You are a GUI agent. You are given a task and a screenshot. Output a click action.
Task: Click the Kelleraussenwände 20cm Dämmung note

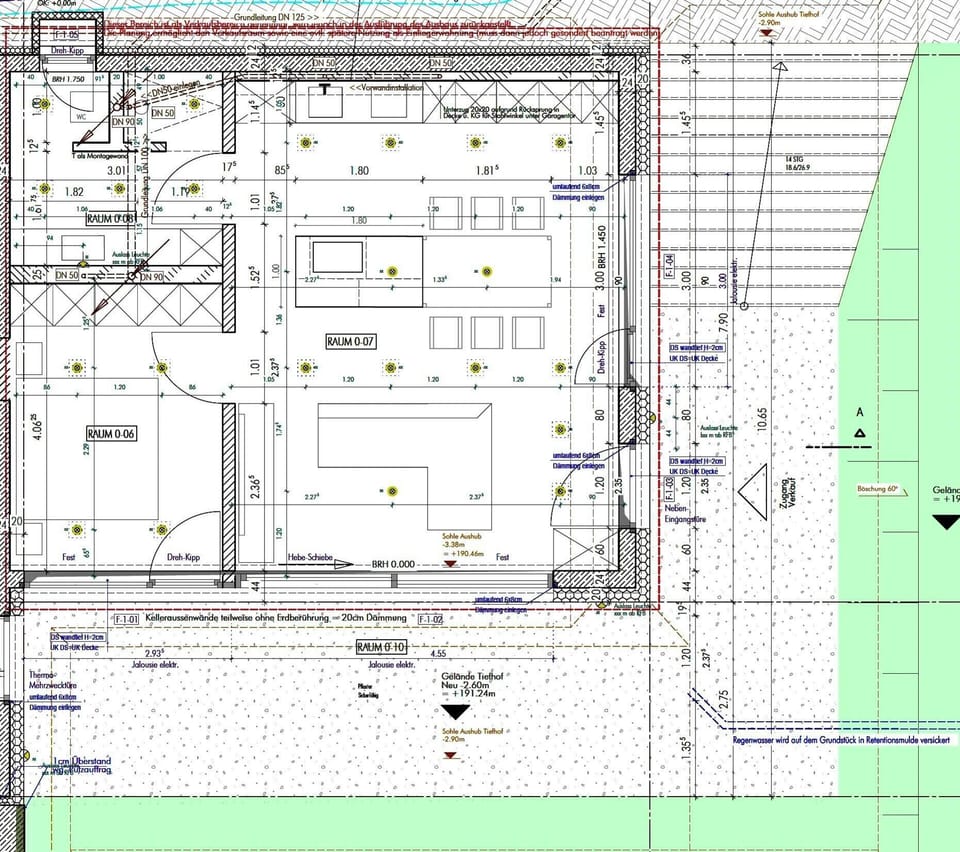(276, 618)
